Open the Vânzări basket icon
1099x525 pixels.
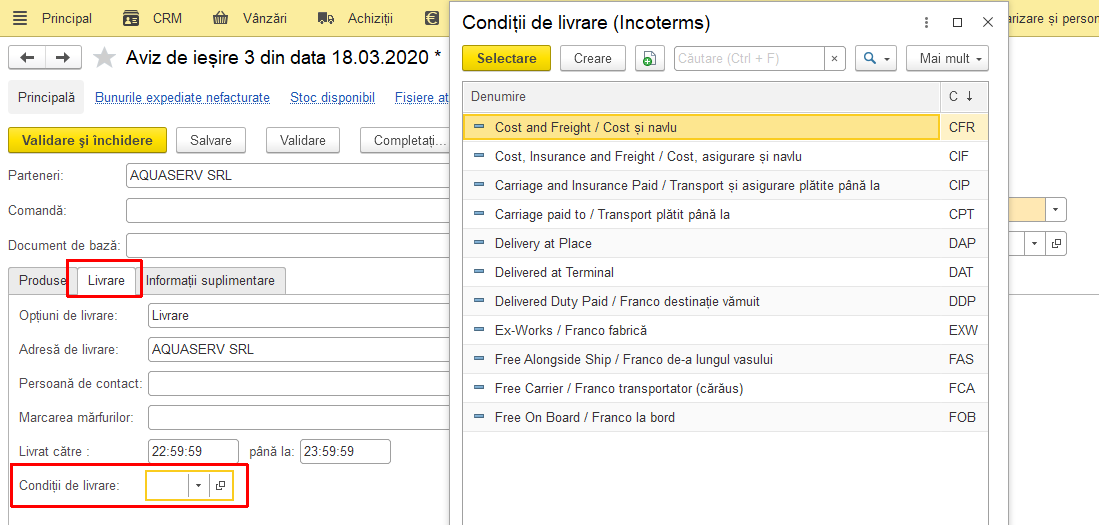coord(221,18)
